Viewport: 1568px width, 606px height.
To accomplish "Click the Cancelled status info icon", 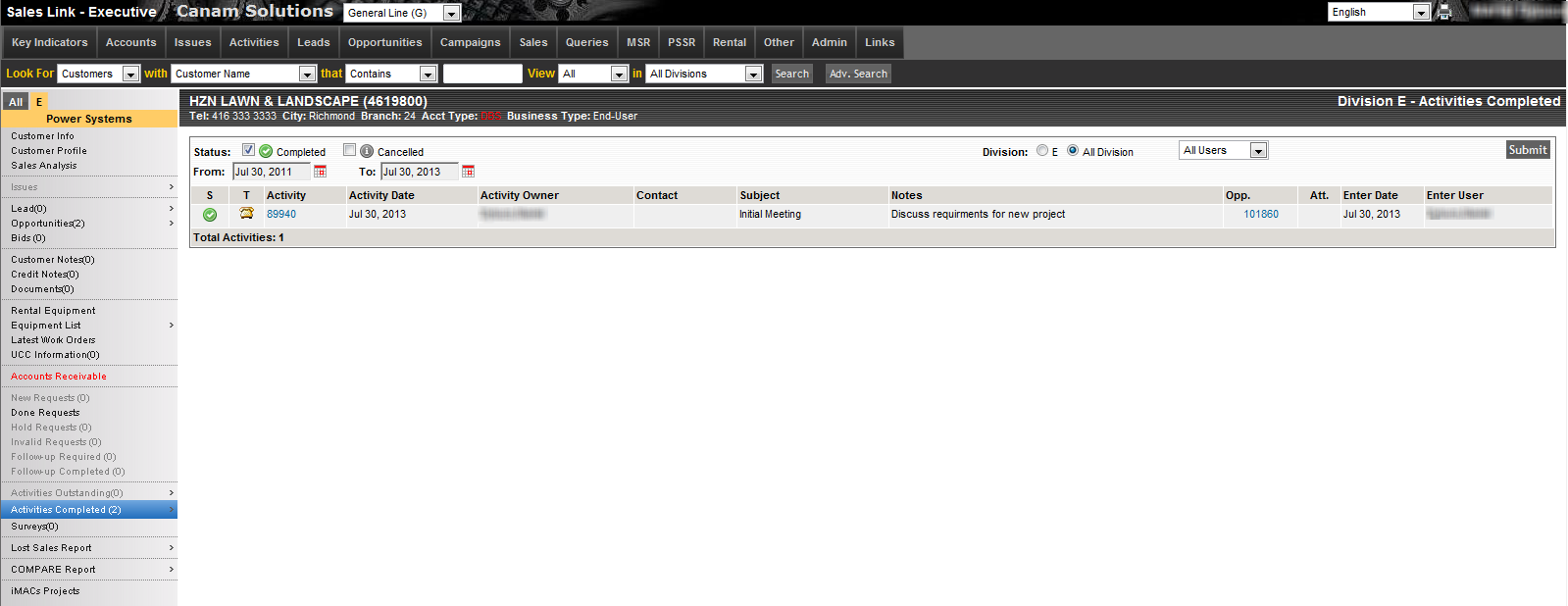I will [367, 151].
